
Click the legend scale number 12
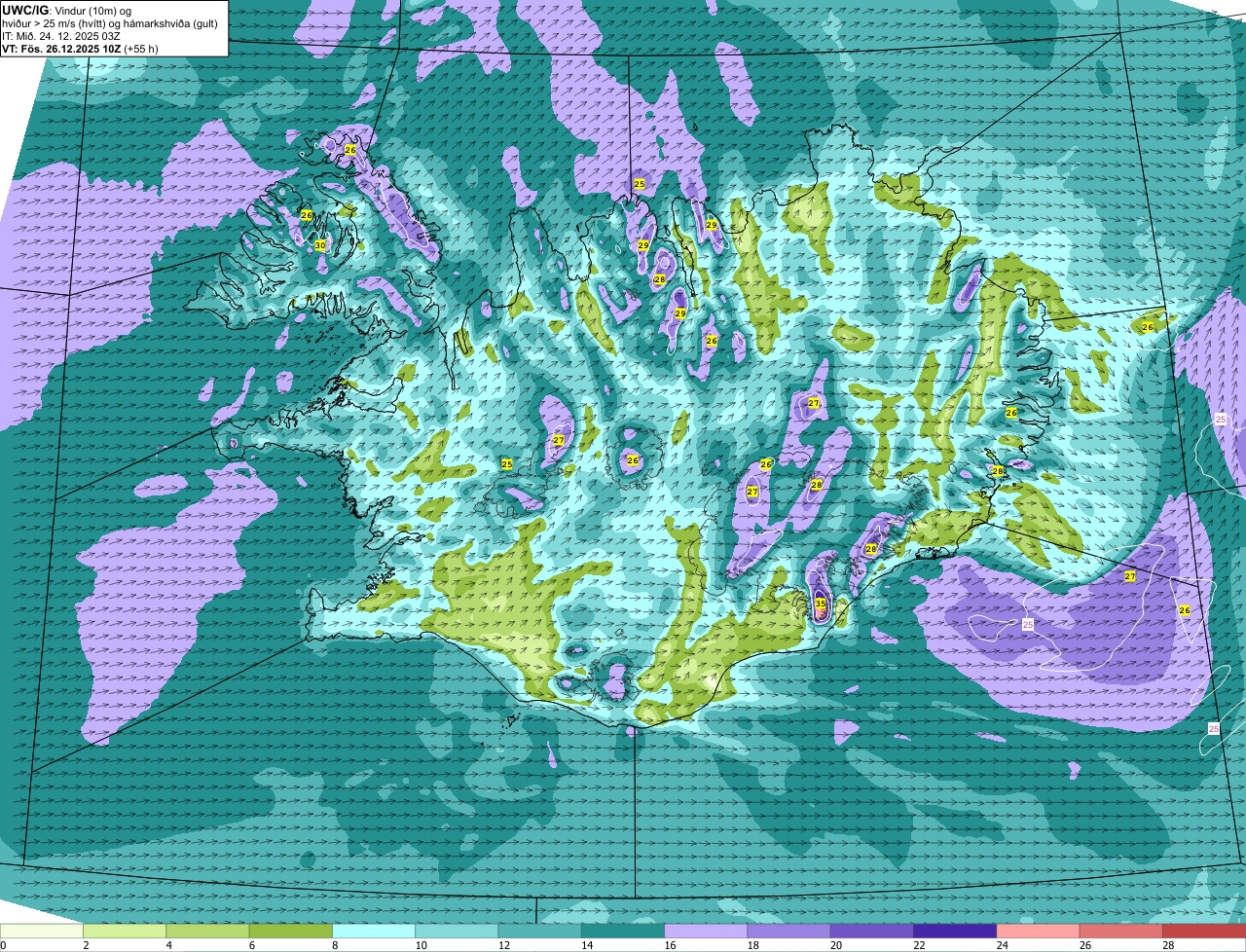503,945
